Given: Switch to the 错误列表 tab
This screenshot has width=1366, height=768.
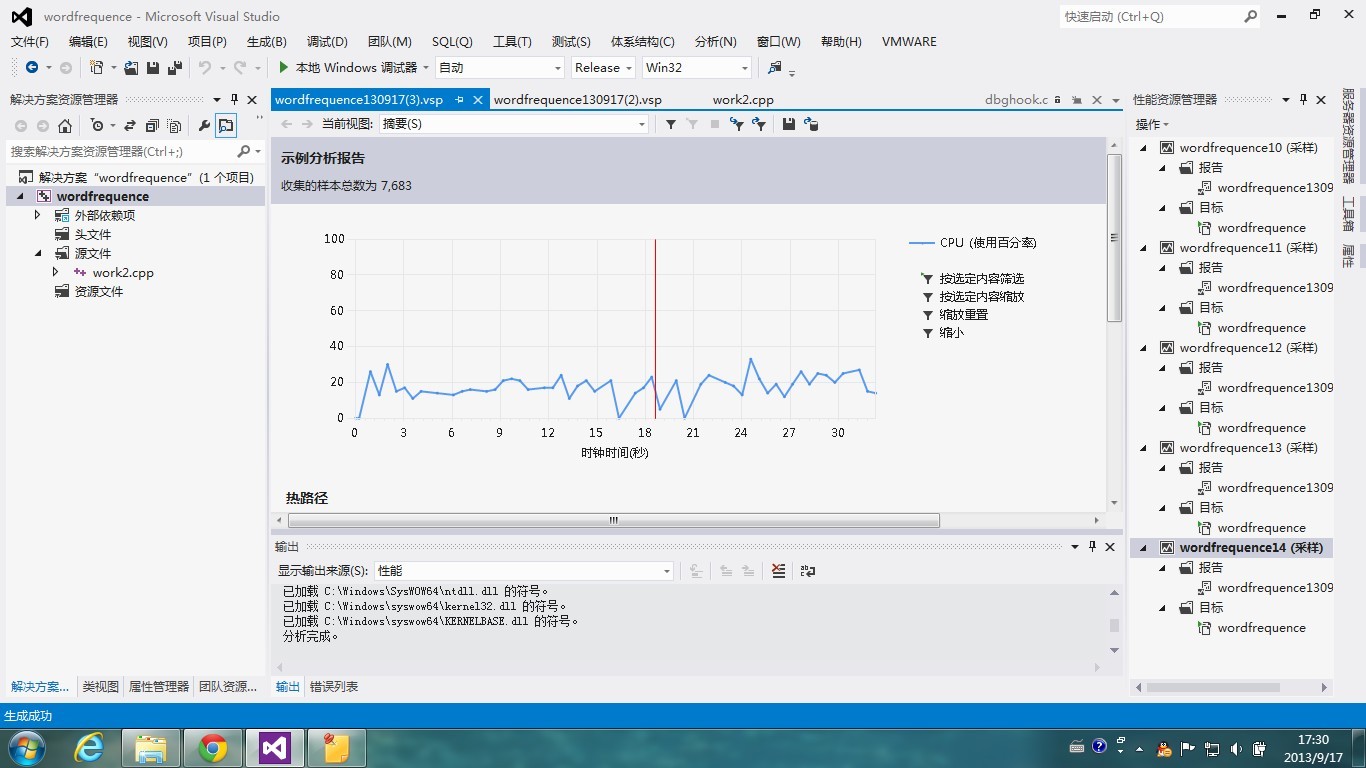Looking at the screenshot, I should pyautogui.click(x=334, y=687).
